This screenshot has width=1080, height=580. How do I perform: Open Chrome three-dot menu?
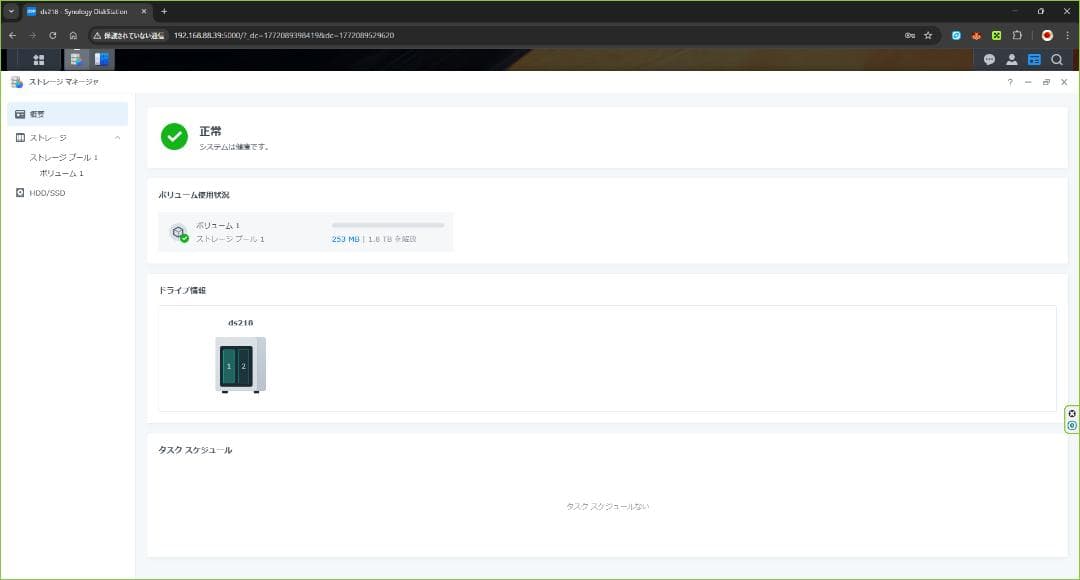point(1068,35)
